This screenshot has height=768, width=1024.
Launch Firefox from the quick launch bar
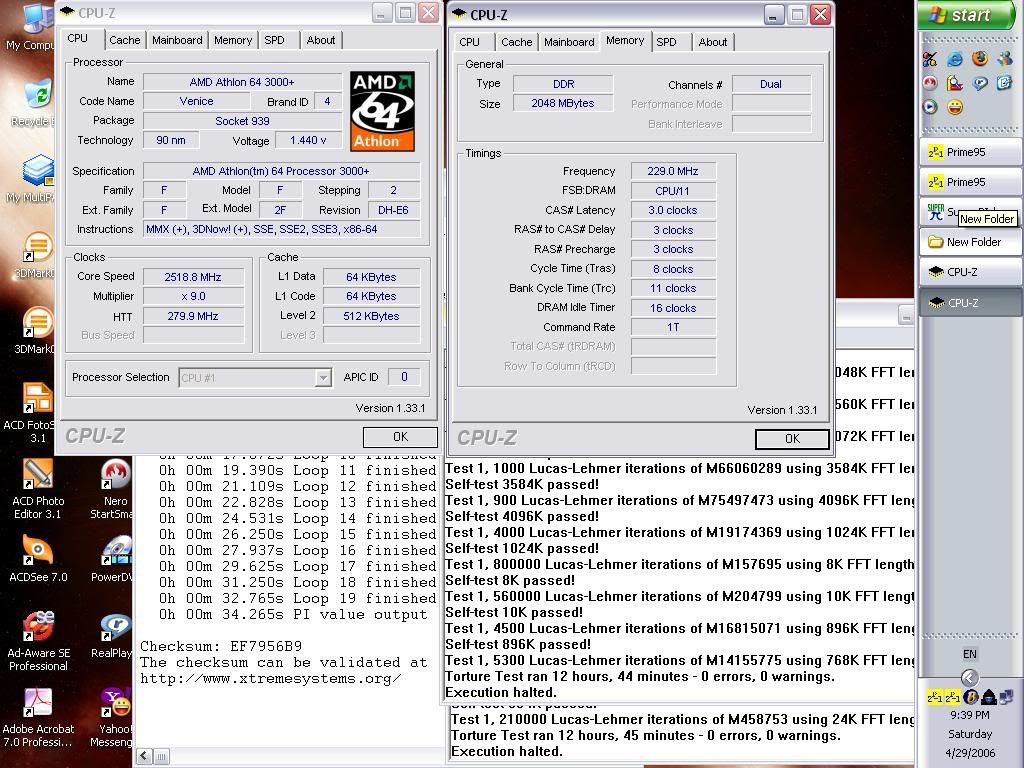(980, 59)
